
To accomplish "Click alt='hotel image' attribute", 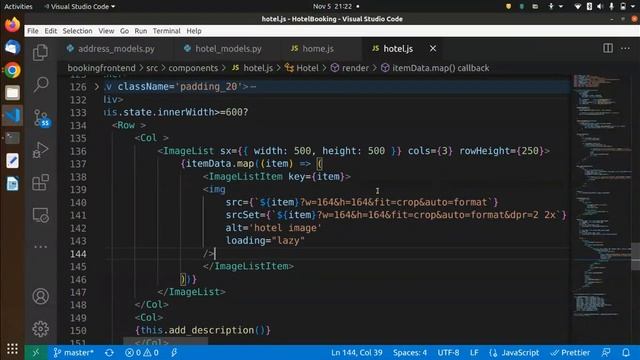I will coord(273,228).
